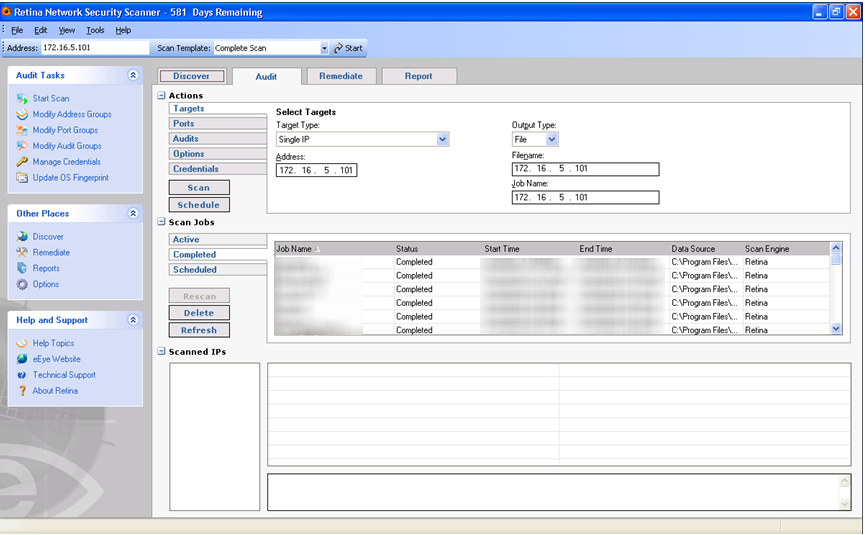This screenshot has width=865, height=535.
Task: Collapse the Scanned IPs section
Action: 161,351
